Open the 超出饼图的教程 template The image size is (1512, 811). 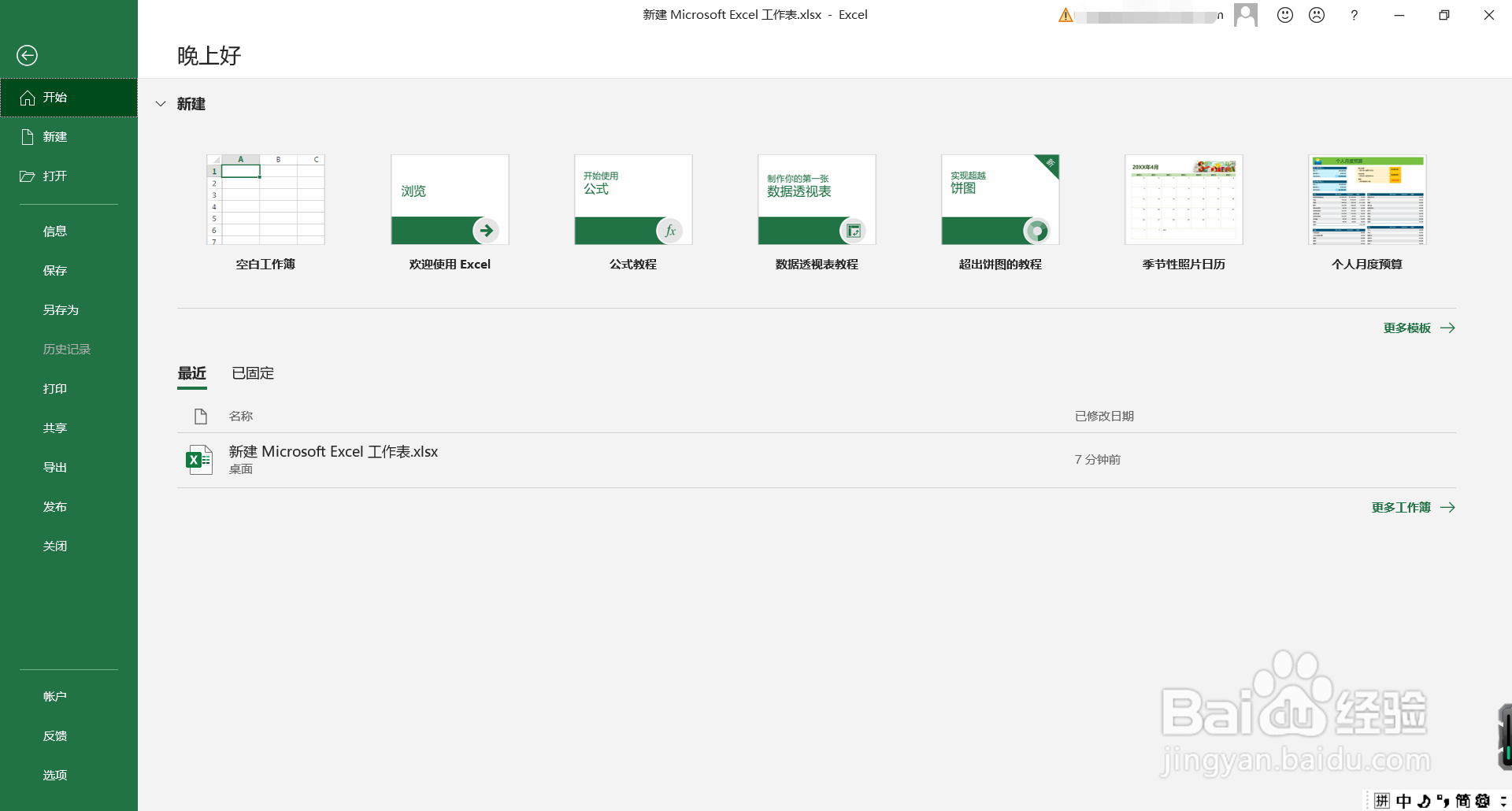[1000, 213]
